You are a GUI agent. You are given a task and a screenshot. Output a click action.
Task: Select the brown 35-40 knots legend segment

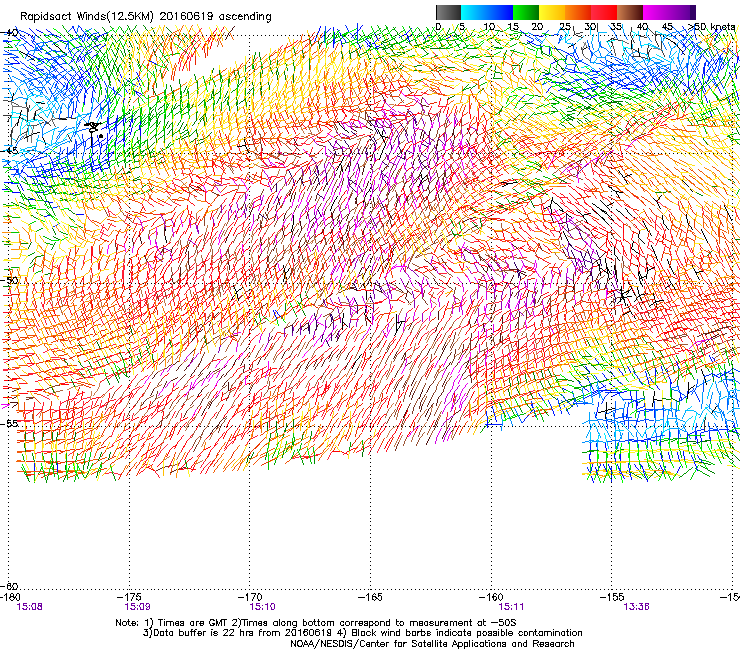pos(630,12)
